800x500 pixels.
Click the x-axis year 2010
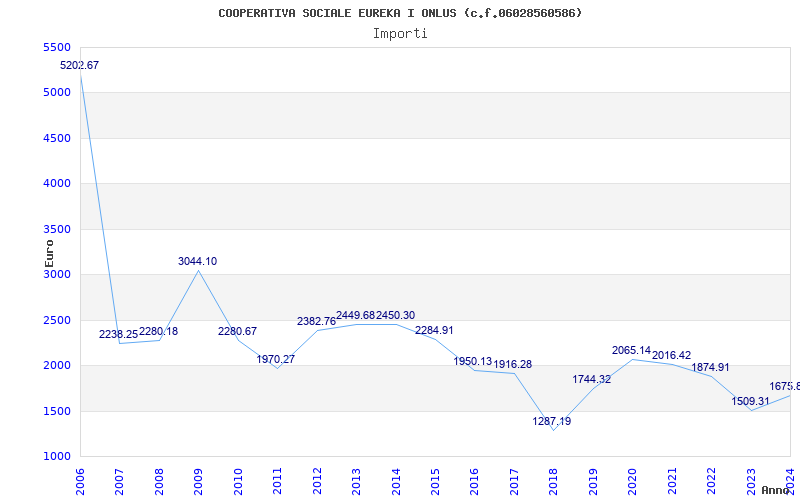(238, 482)
